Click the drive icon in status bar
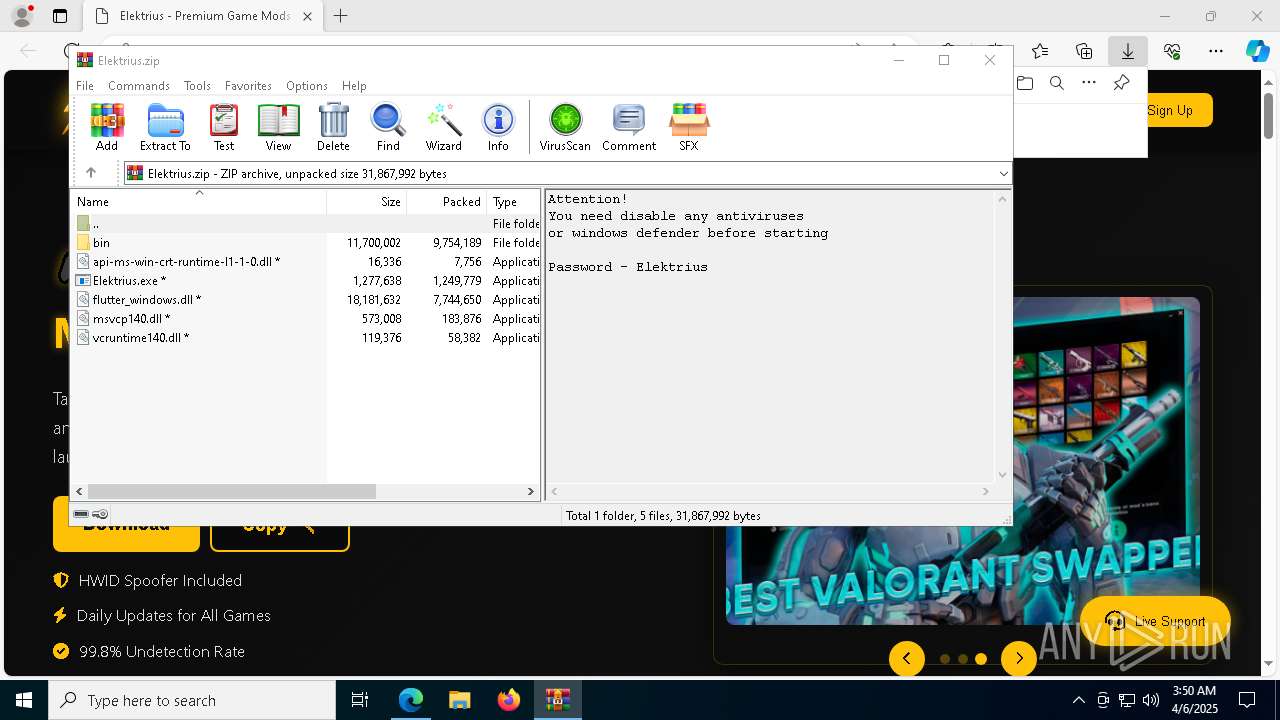The width and height of the screenshot is (1280, 720). tap(81, 515)
